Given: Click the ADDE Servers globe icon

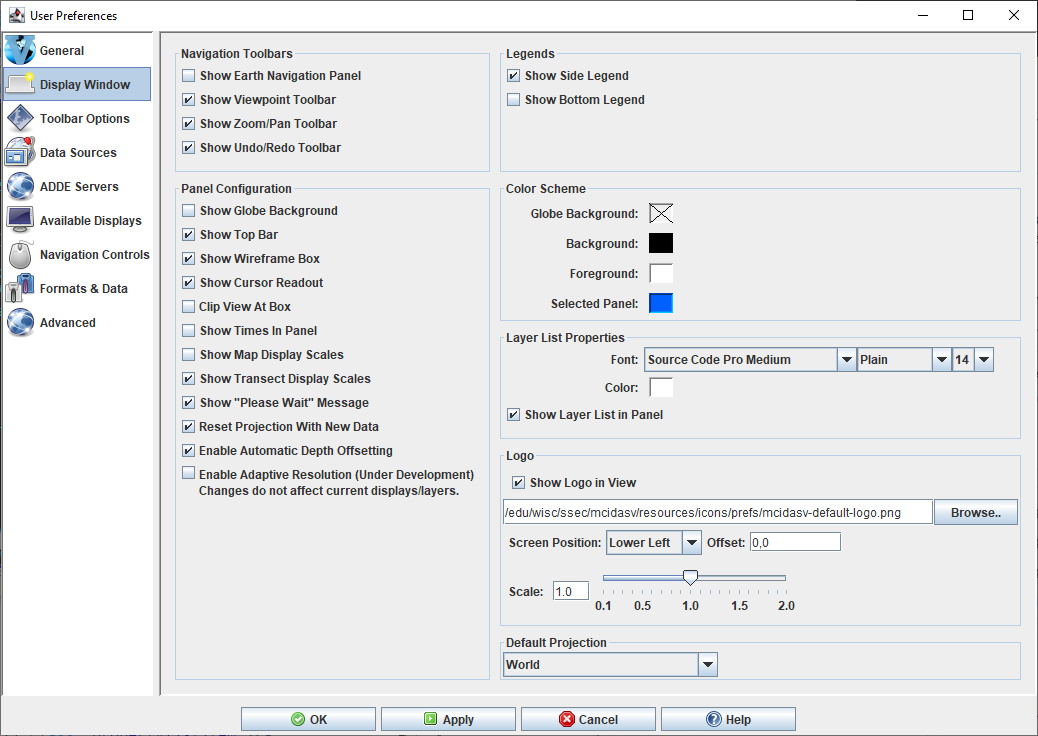Looking at the screenshot, I should click(x=20, y=187).
